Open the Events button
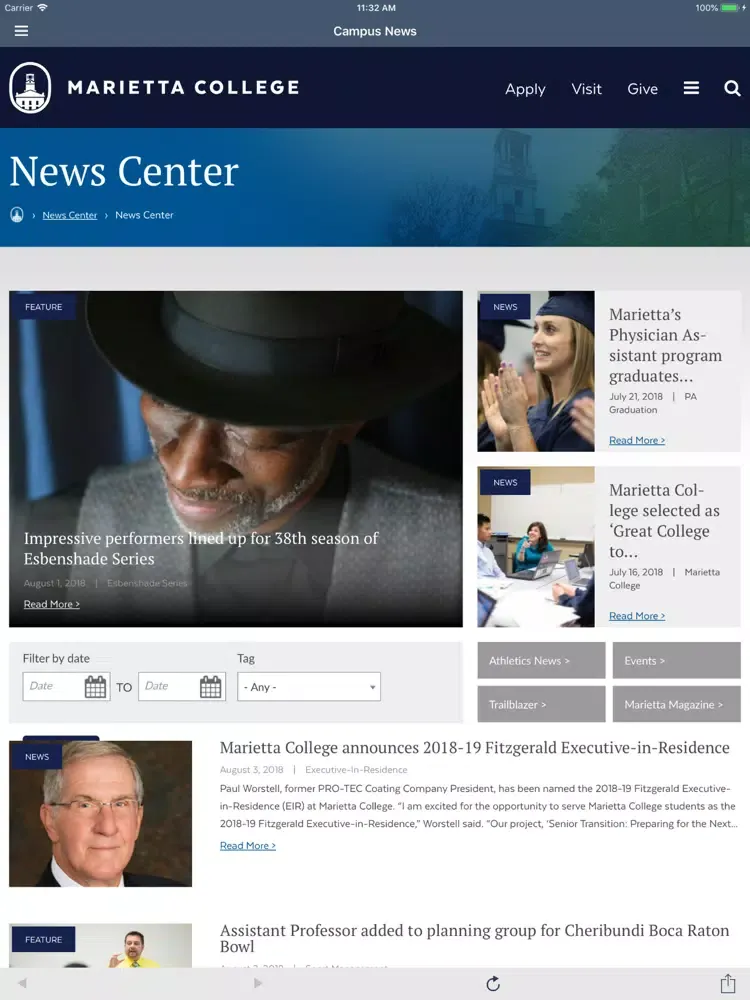 coord(676,660)
